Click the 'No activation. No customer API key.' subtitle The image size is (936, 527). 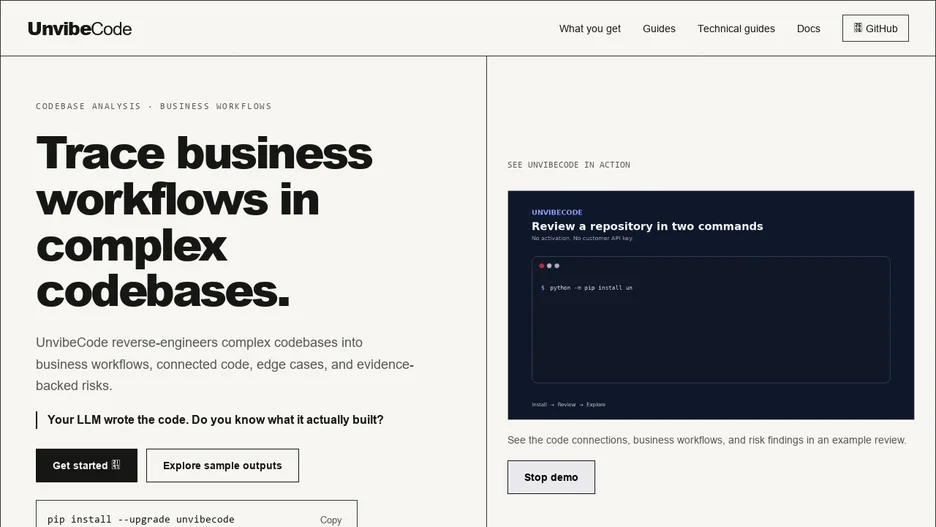tap(582, 238)
